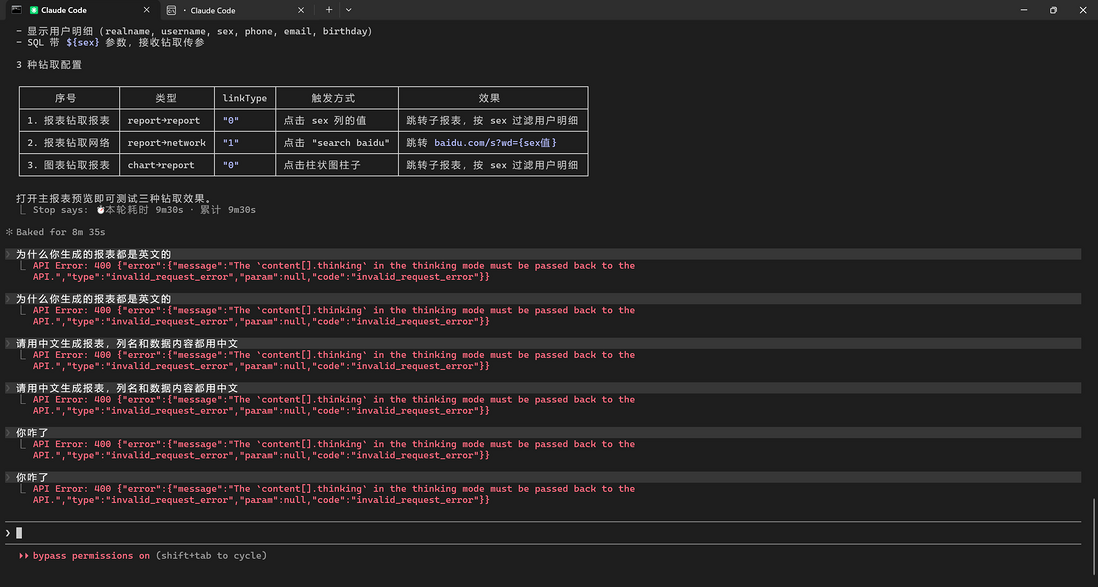Image resolution: width=1098 pixels, height=587 pixels.
Task: Click the "Baked for 8m 35s" status line
Action: coord(60,232)
